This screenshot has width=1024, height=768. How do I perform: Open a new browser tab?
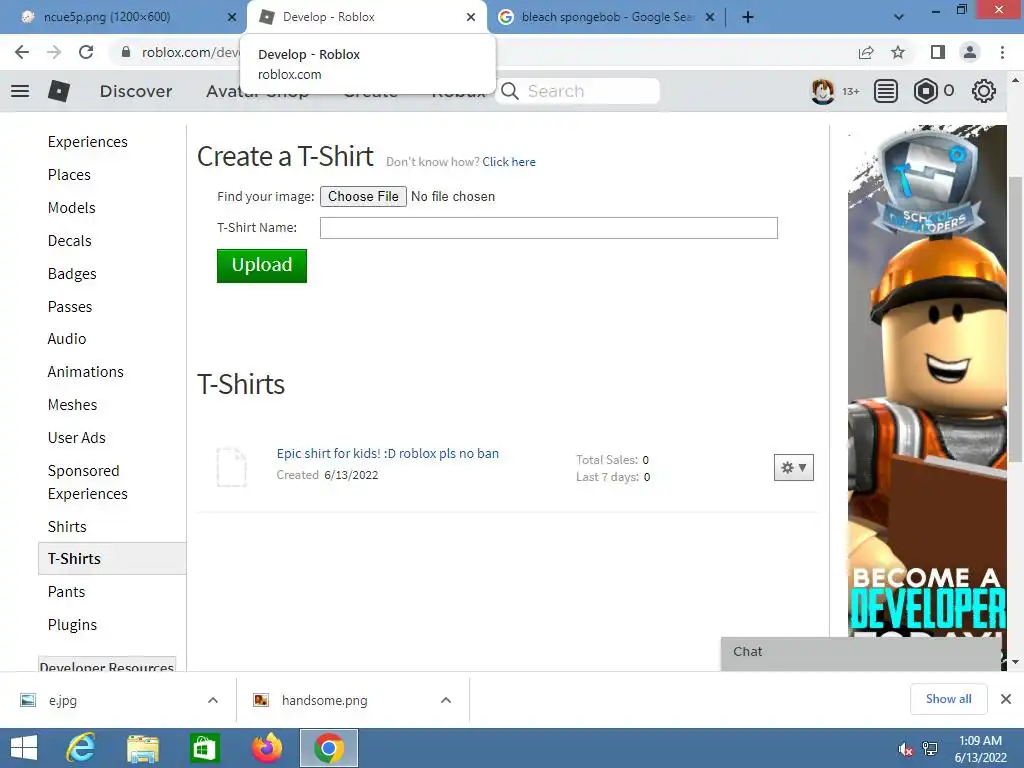pos(748,17)
